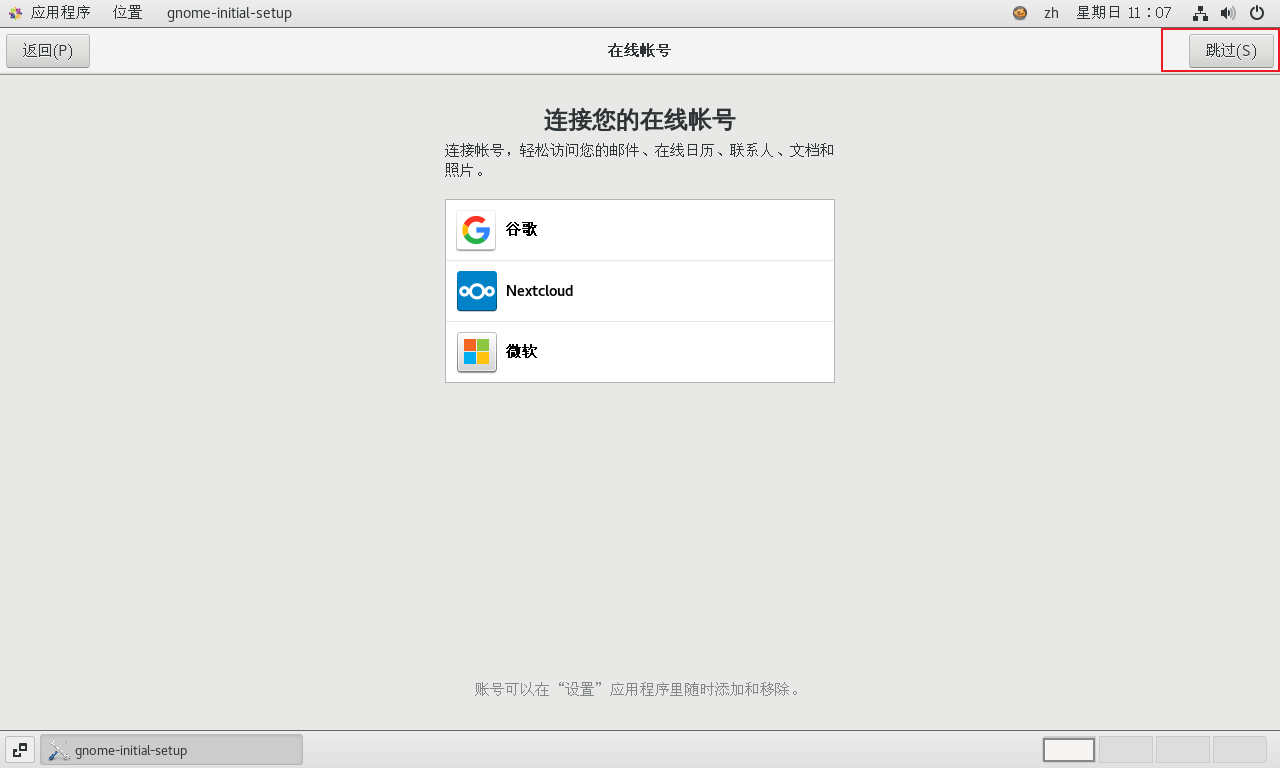Switch to the fourth workspace in the pager
This screenshot has width=1280, height=768.
1240,750
